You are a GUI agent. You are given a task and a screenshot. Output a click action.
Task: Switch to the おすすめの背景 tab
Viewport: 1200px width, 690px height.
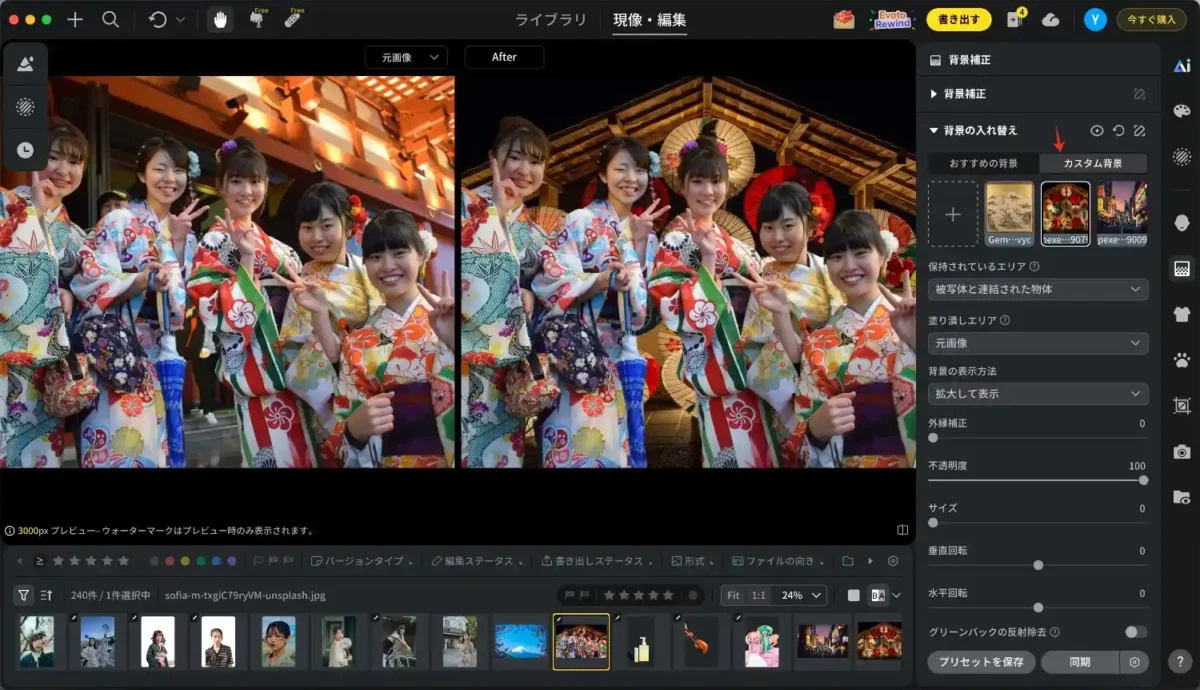(984, 161)
